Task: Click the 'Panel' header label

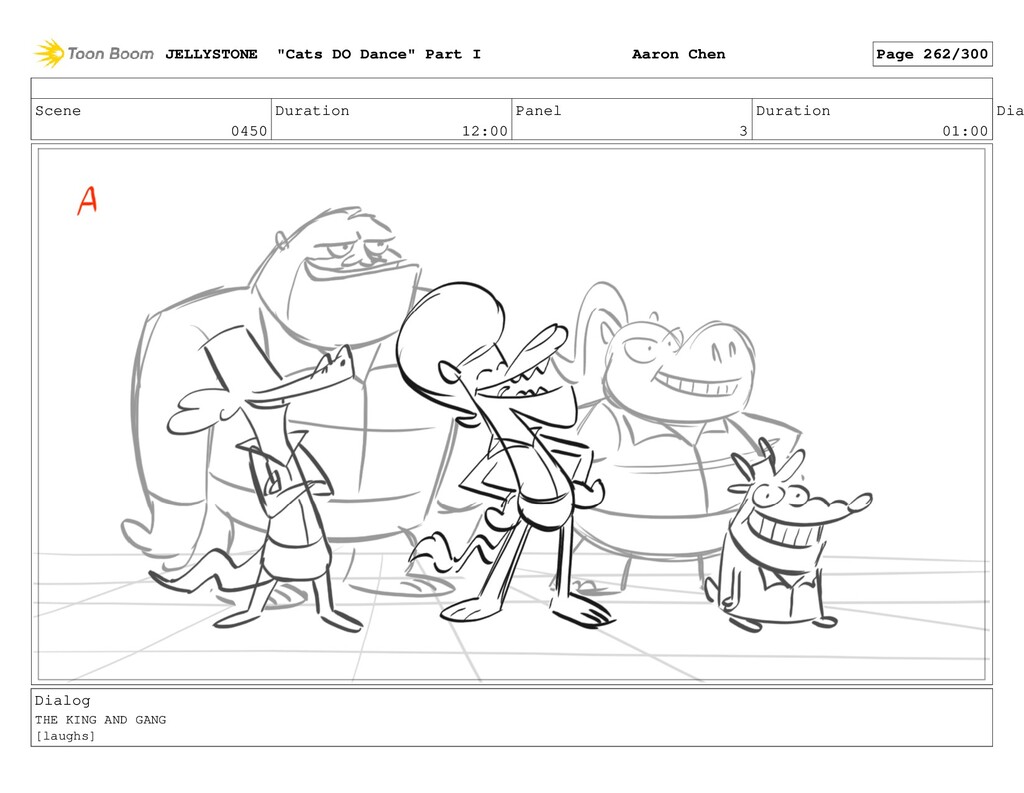Action: point(538,110)
